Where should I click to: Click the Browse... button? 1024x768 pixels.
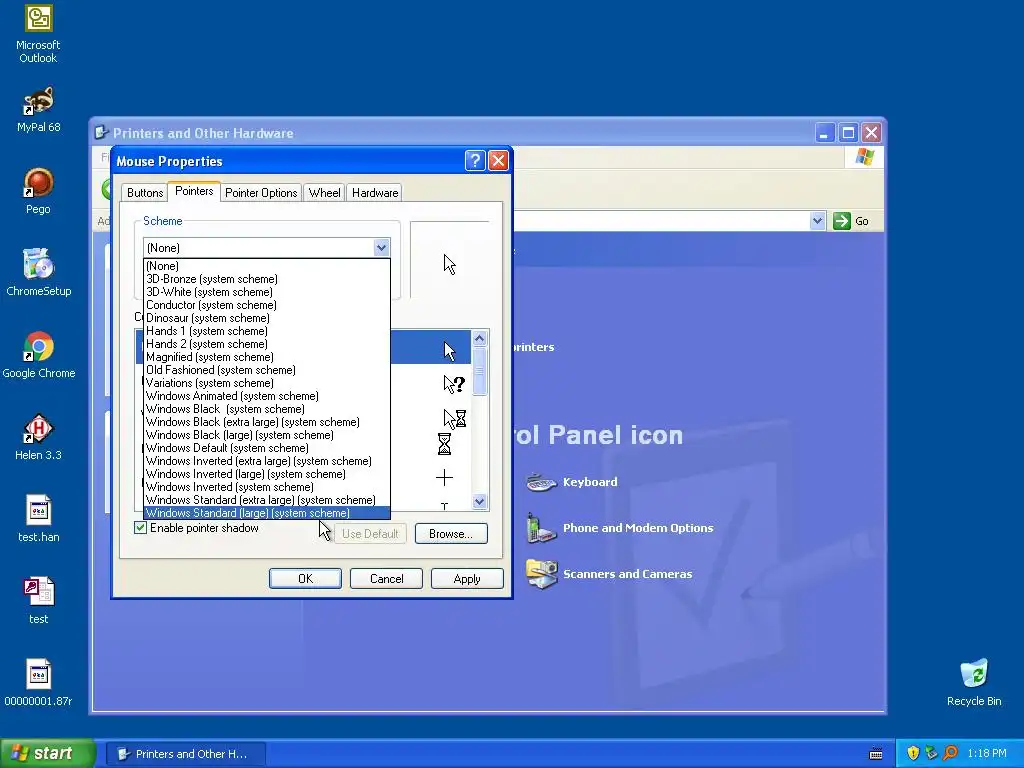click(x=451, y=534)
